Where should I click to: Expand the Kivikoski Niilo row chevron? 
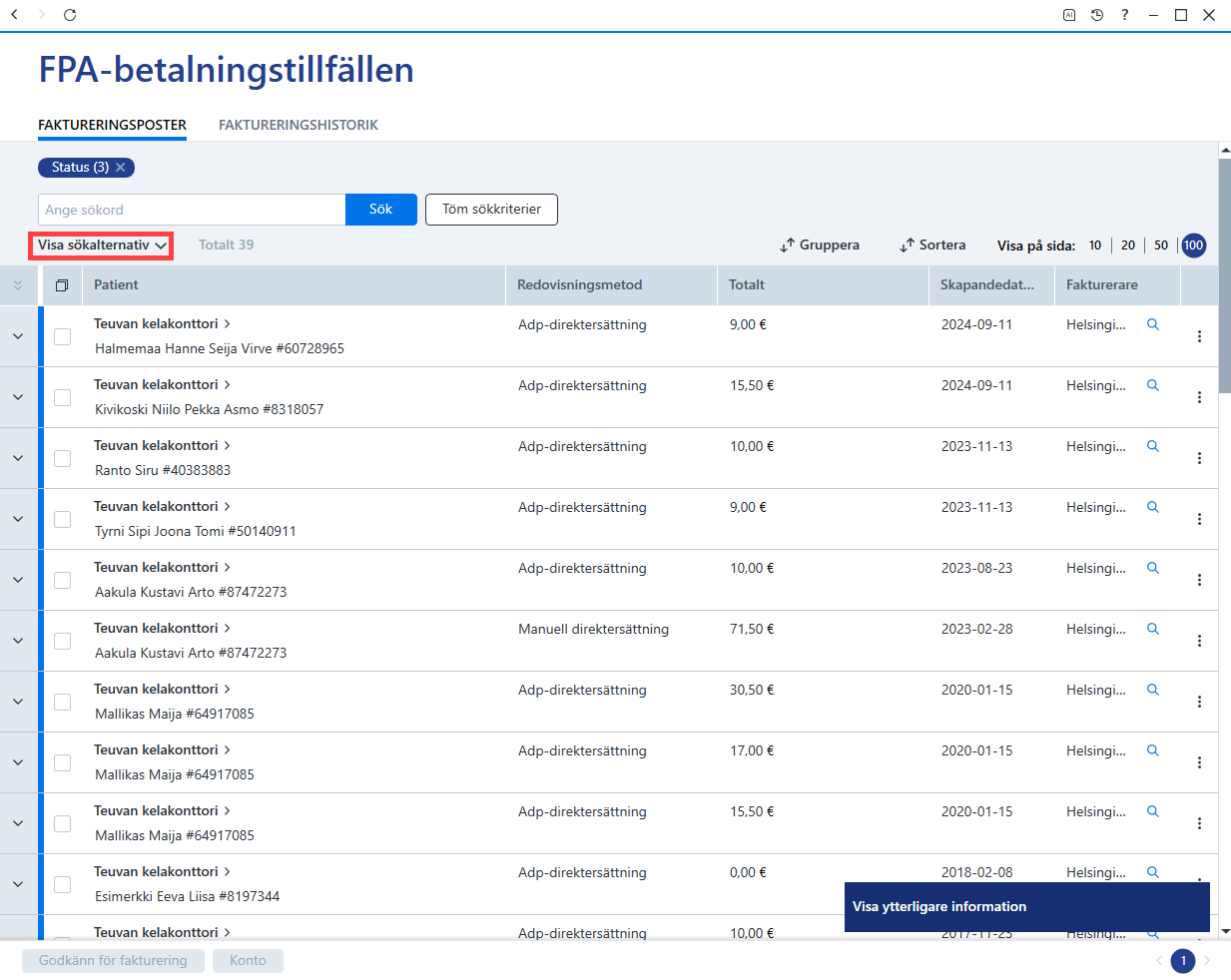pyautogui.click(x=18, y=397)
